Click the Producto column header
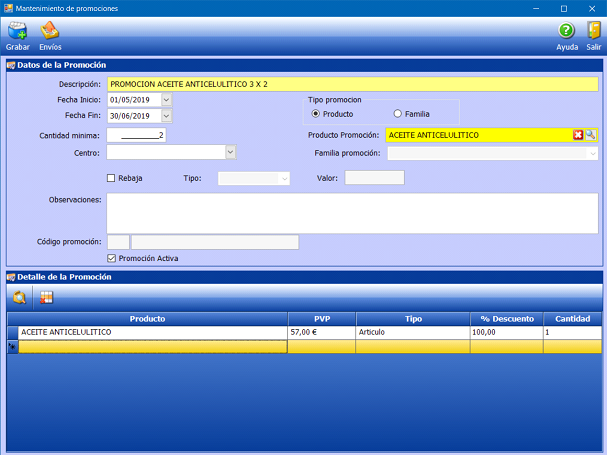Viewport: 608px width, 456px height. pyautogui.click(x=147, y=318)
